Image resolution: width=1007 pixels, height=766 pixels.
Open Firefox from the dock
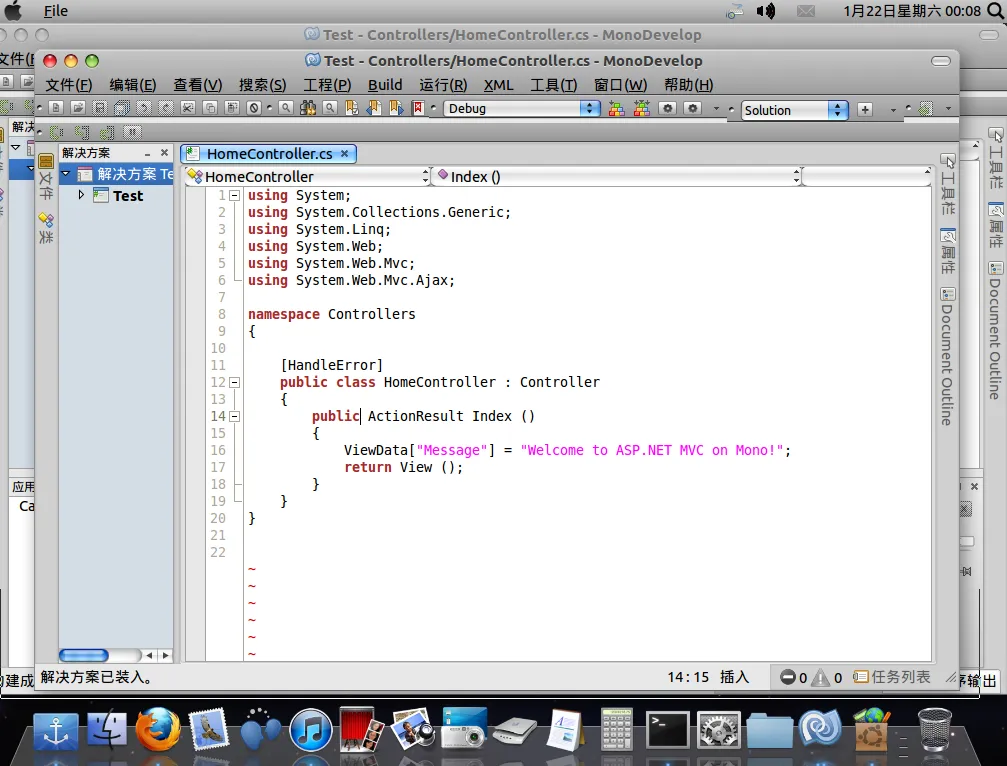[157, 729]
